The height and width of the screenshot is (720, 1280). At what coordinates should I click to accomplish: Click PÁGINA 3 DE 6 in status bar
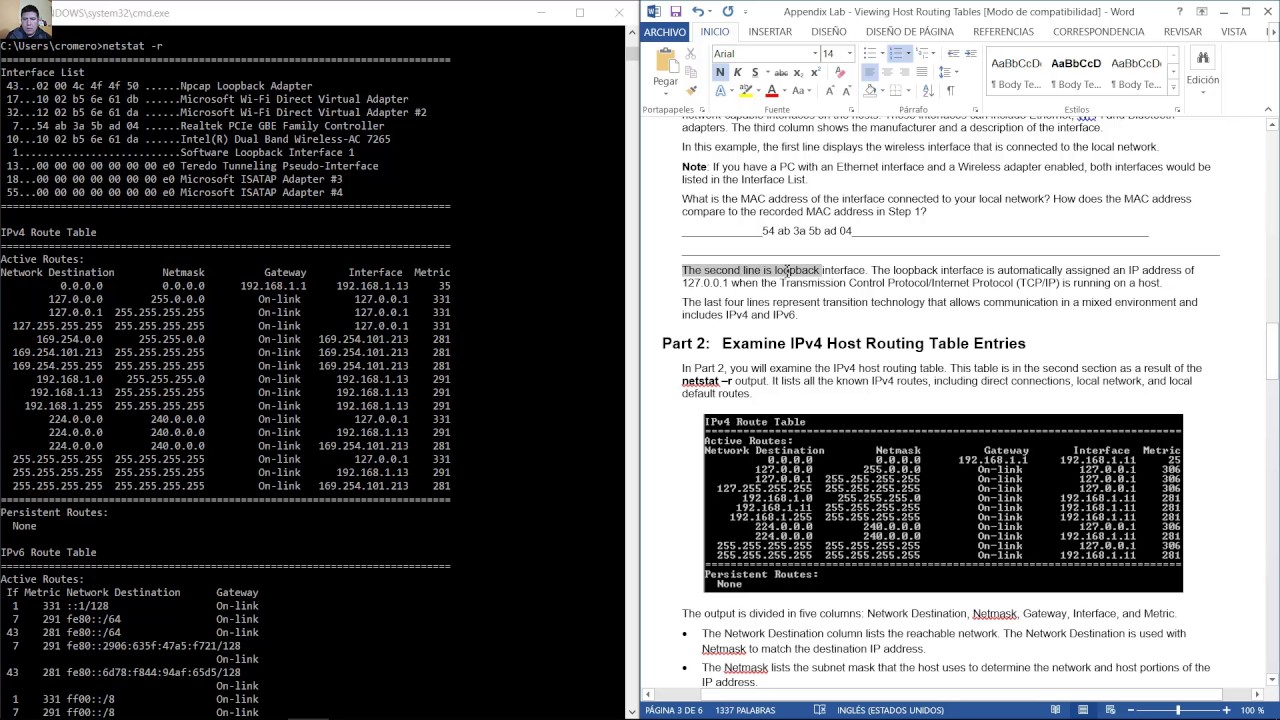674,710
